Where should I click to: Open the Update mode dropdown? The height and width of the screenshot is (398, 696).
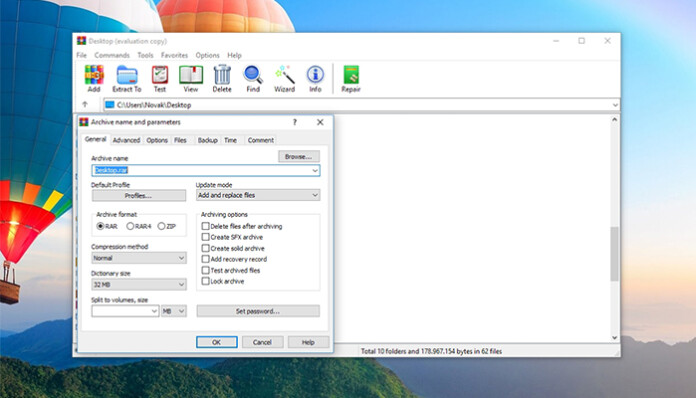coord(258,195)
